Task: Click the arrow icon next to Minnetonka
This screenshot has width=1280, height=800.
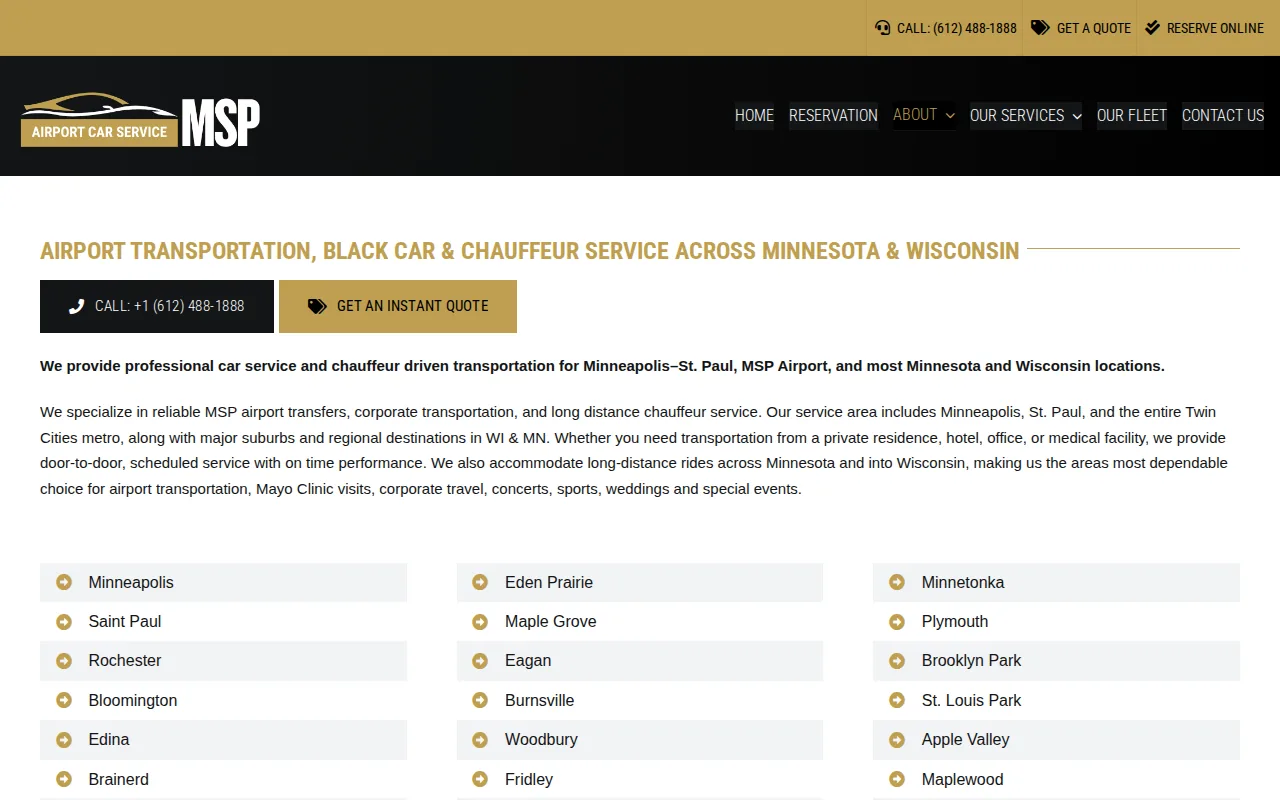Action: pos(897,582)
